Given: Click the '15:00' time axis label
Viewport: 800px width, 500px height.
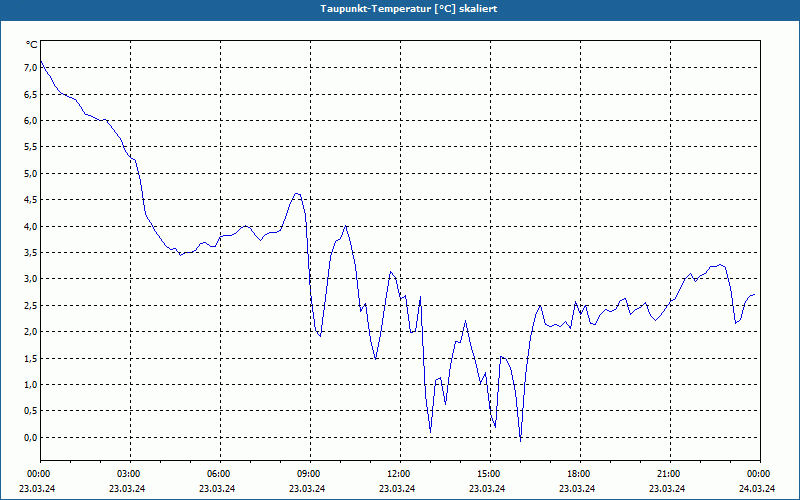Looking at the screenshot, I should [488, 473].
